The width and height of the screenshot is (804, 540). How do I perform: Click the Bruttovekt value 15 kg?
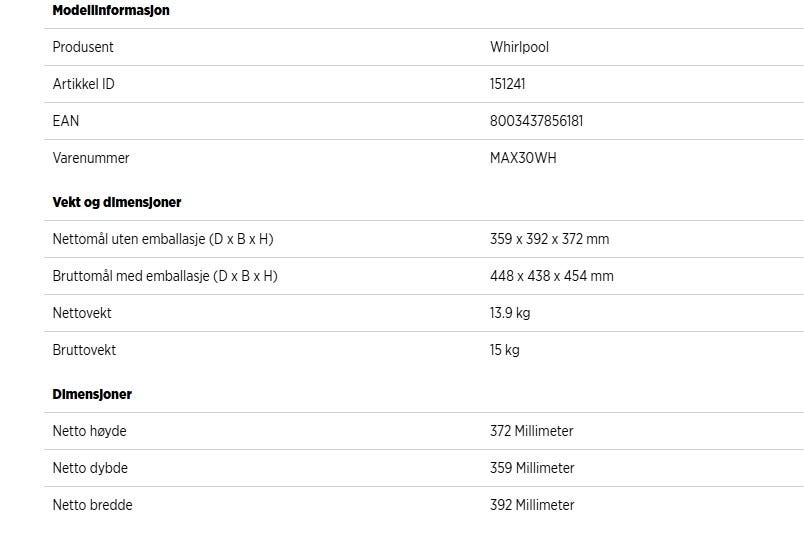pyautogui.click(x=504, y=350)
